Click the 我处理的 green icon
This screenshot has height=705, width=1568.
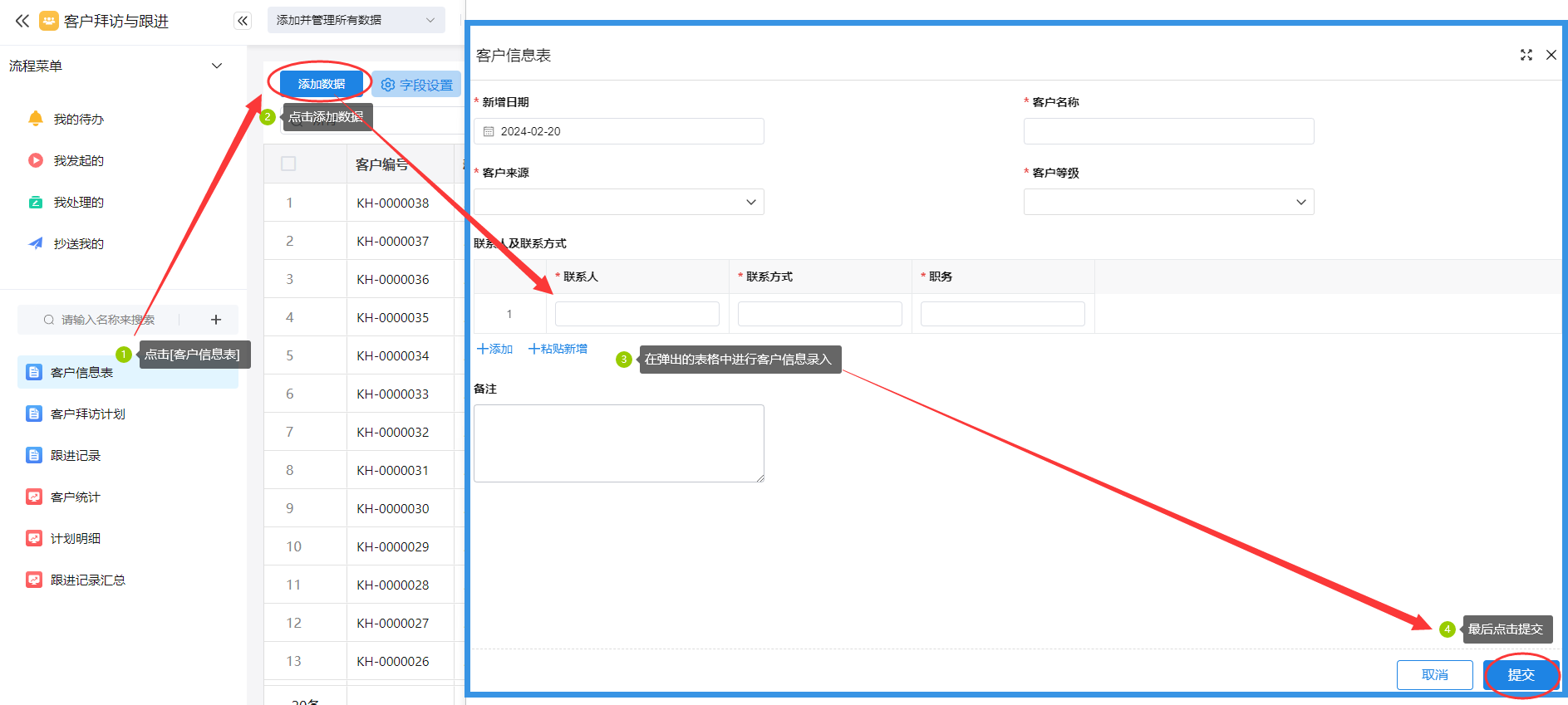click(x=36, y=202)
